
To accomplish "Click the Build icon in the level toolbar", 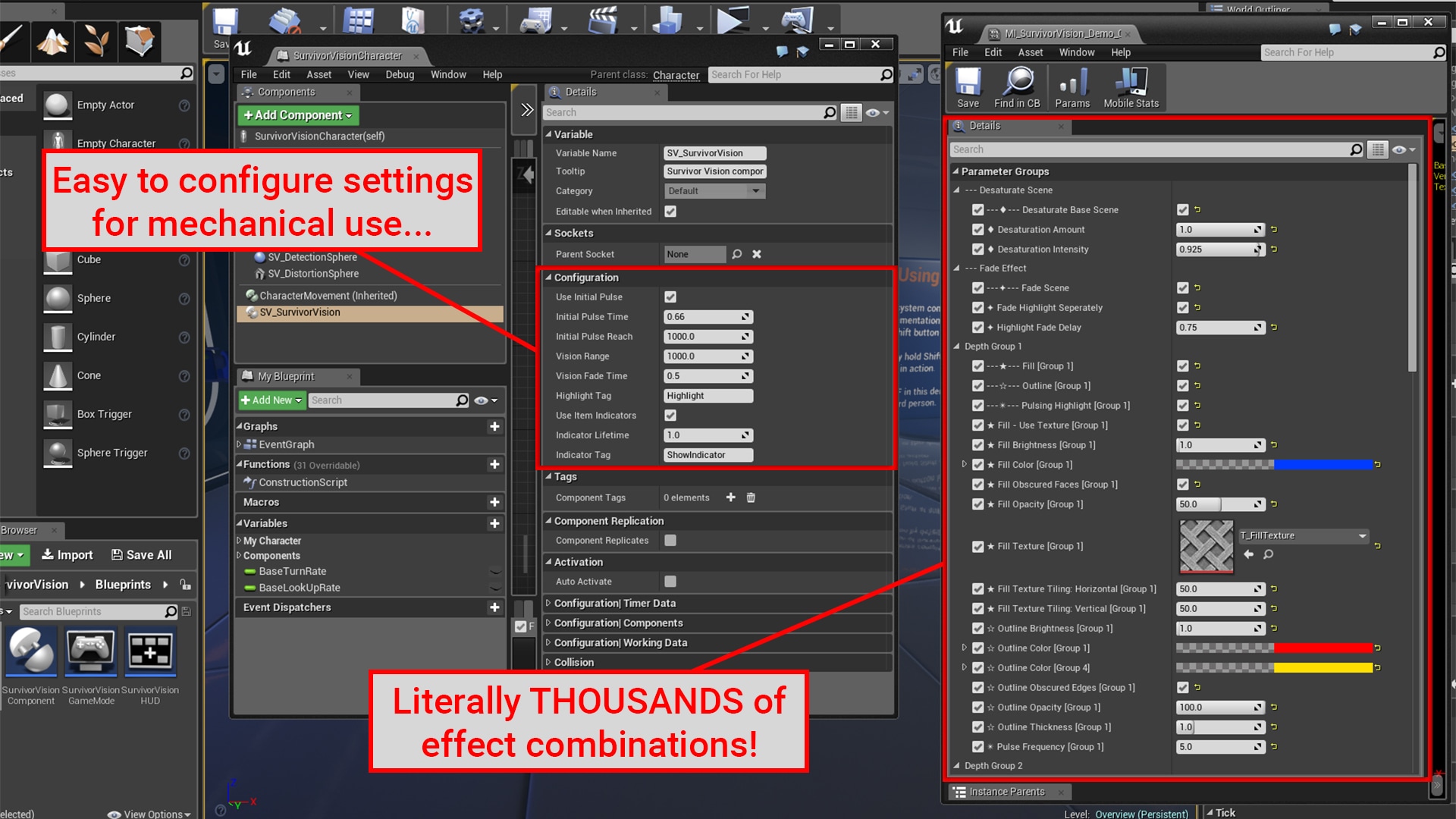I will (x=668, y=20).
